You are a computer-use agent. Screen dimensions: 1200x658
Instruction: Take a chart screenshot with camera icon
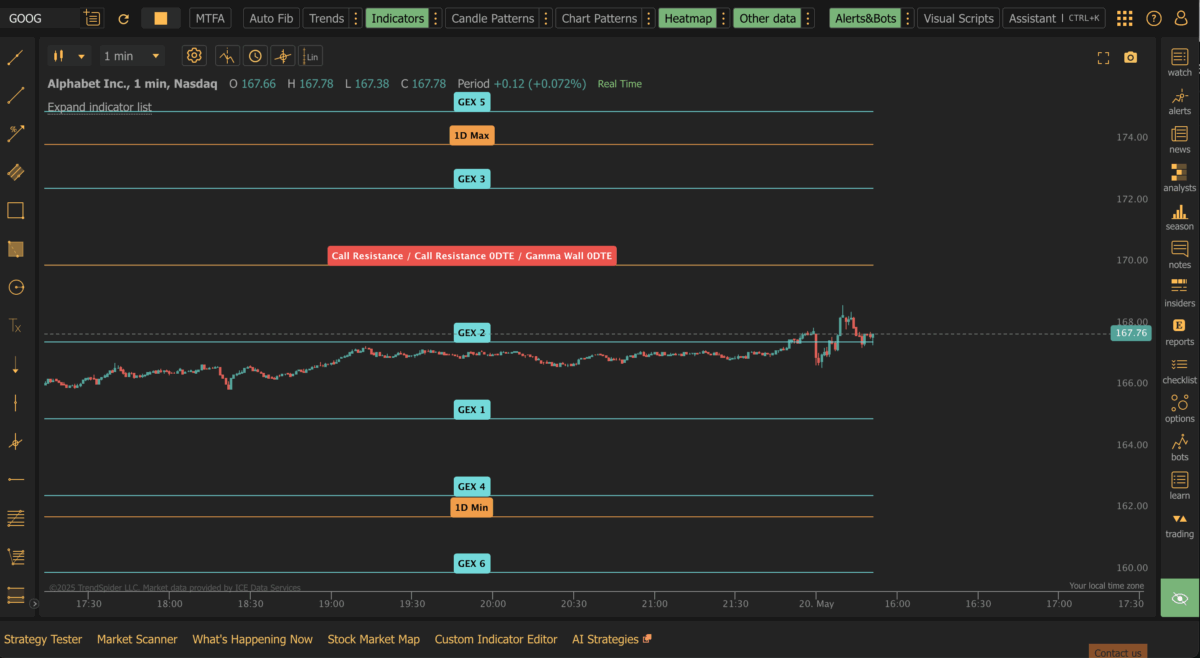pyautogui.click(x=1130, y=57)
